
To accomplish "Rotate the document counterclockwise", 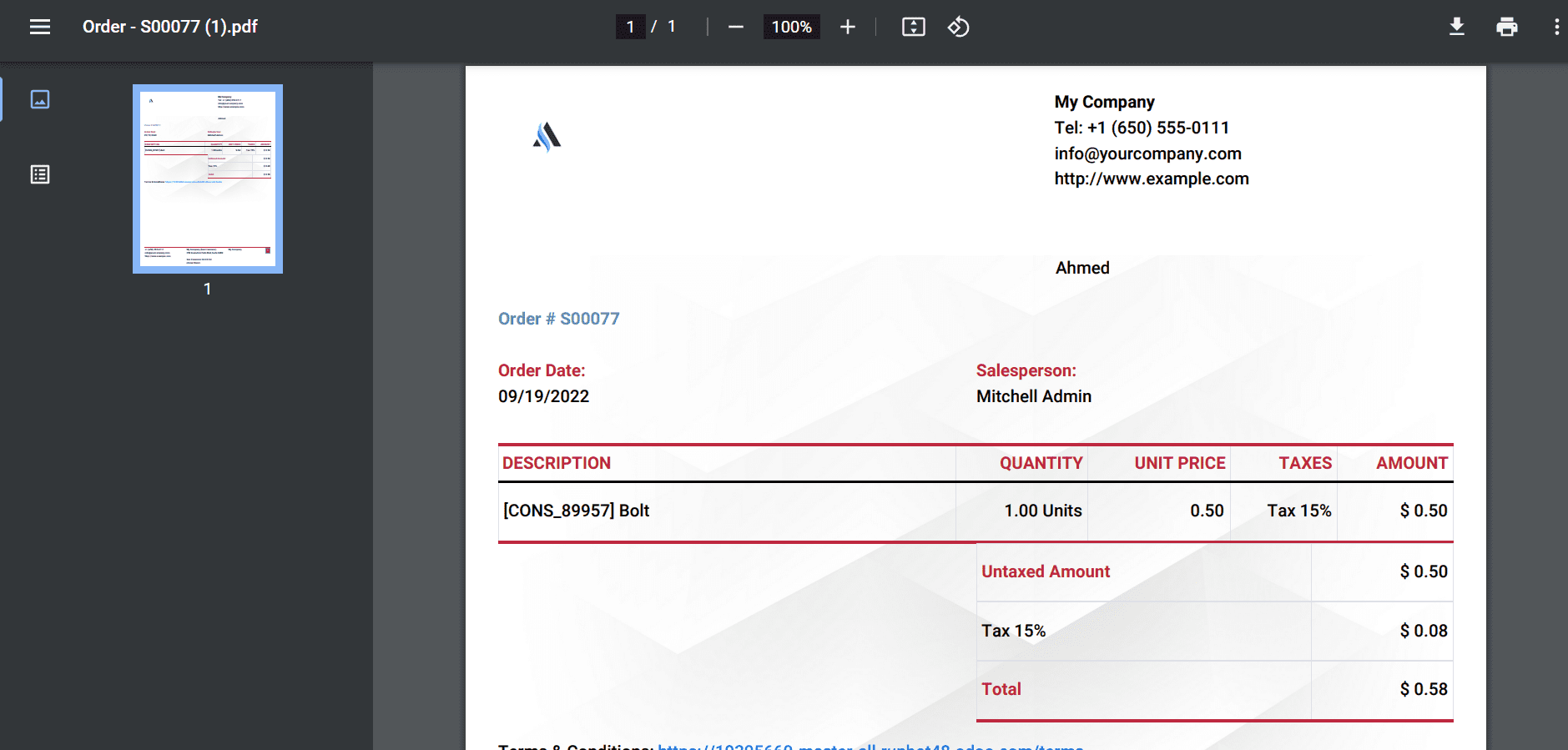I will (x=958, y=27).
